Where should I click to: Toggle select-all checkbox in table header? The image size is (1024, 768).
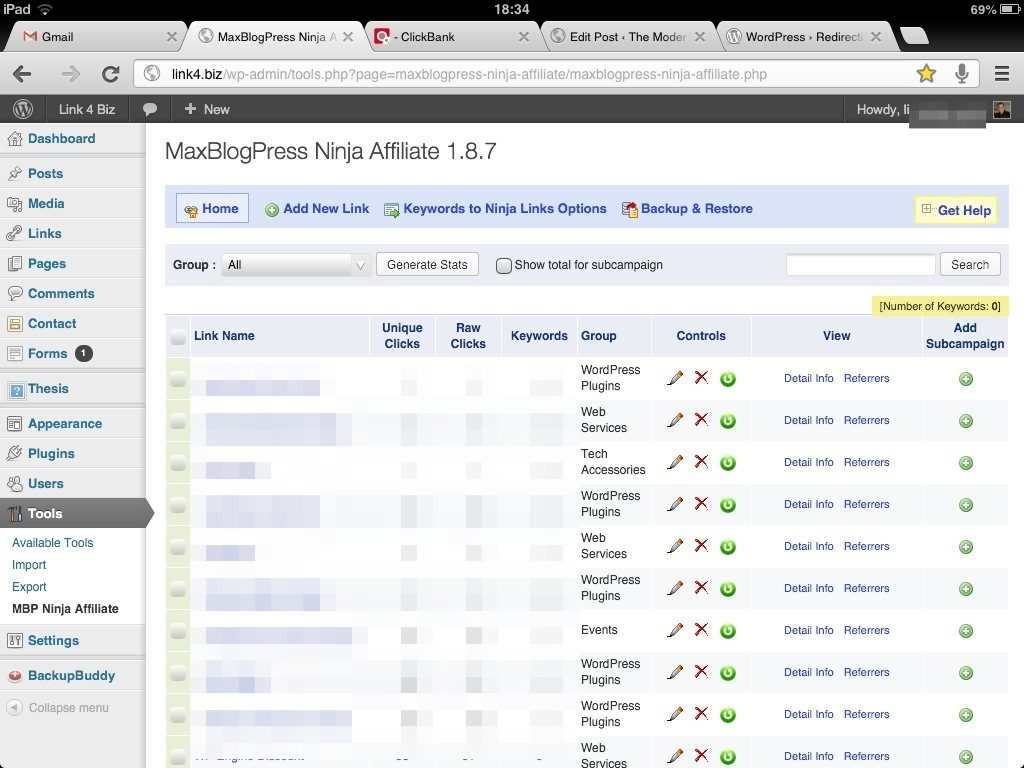[178, 337]
